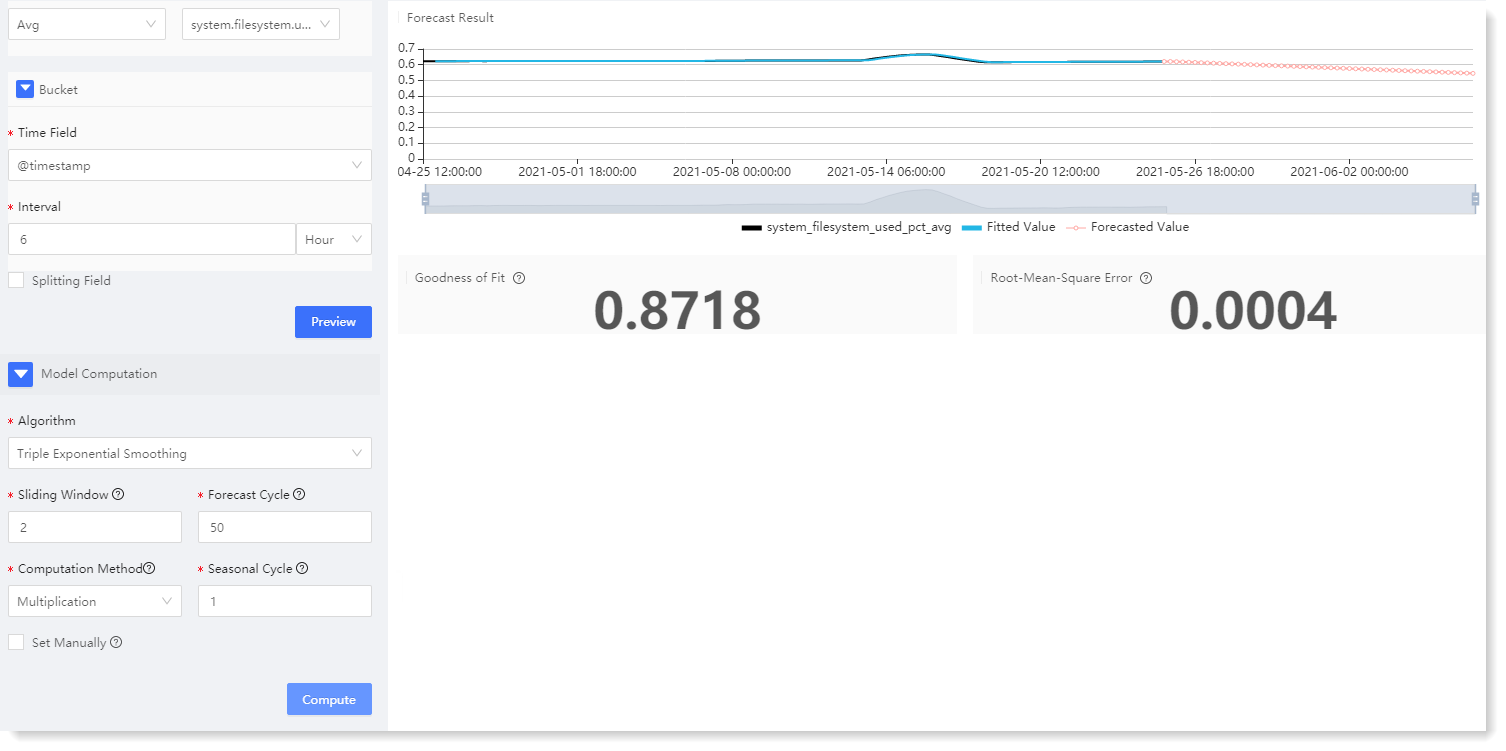Toggle Fitted Value legend series
1506x751 pixels.
(1008, 227)
